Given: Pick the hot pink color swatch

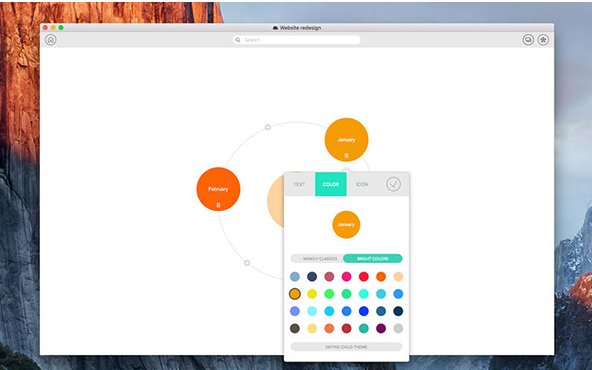Looking at the screenshot, I should (346, 276).
